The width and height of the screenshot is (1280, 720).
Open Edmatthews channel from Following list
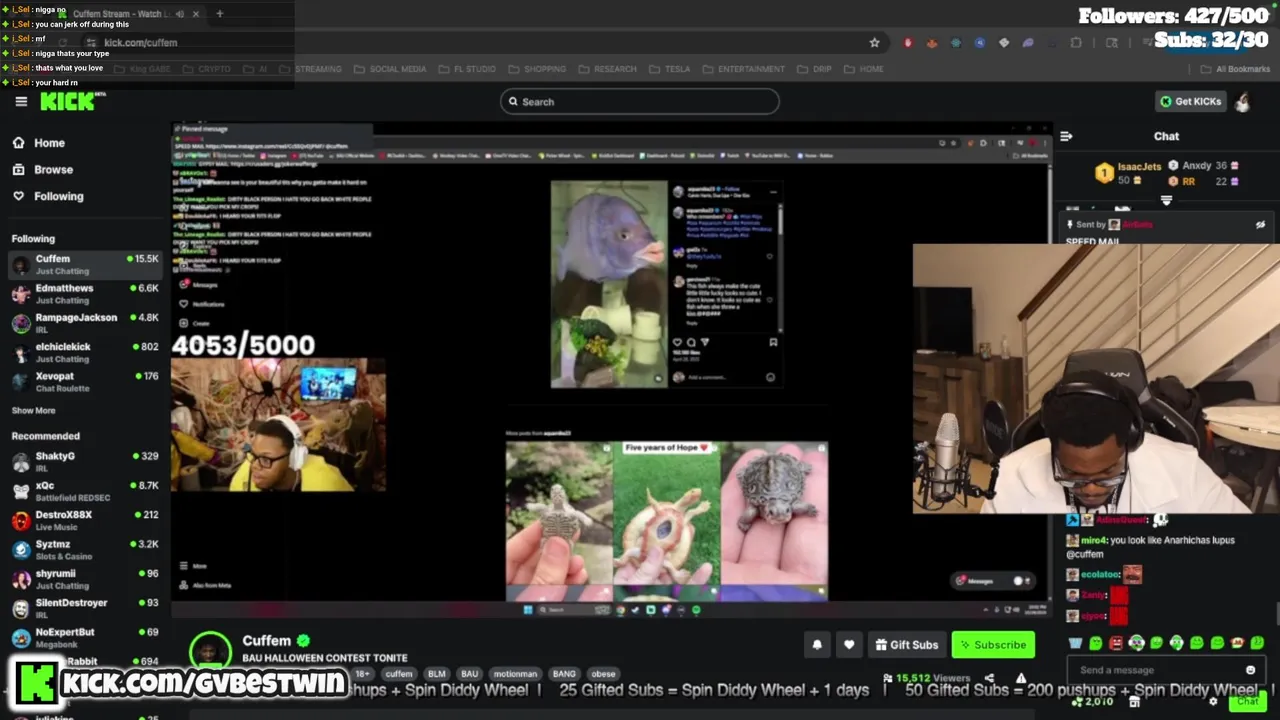click(x=84, y=294)
